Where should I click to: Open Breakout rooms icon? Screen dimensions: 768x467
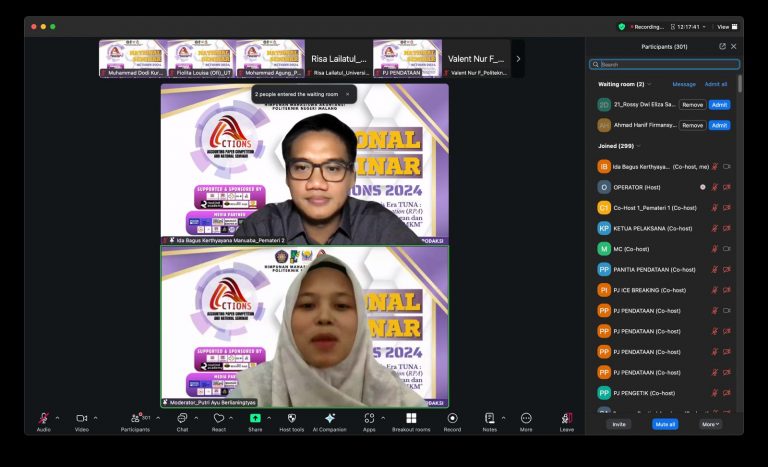tap(411, 418)
